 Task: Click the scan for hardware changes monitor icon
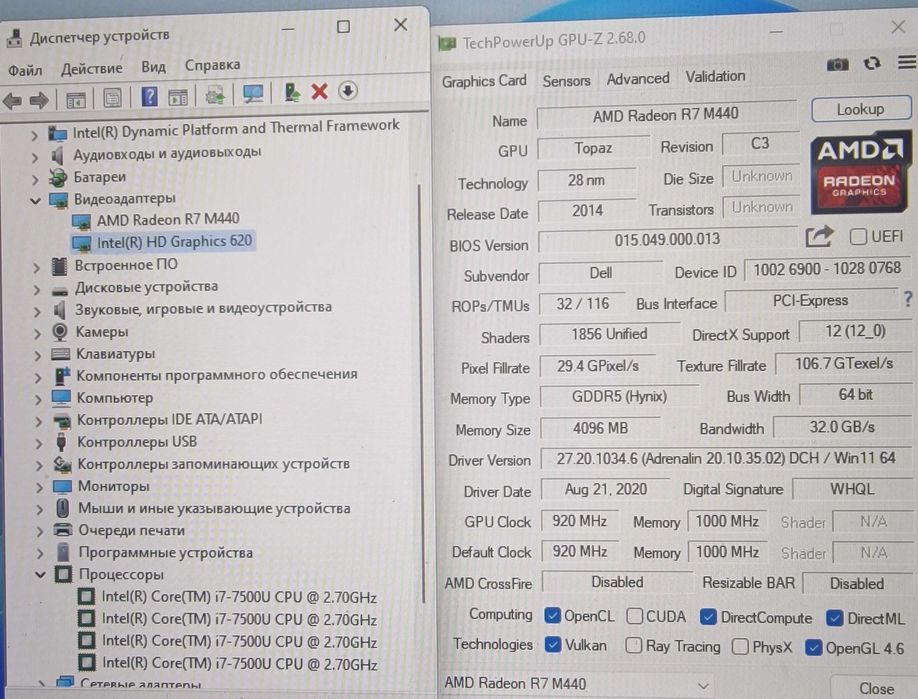[x=253, y=93]
